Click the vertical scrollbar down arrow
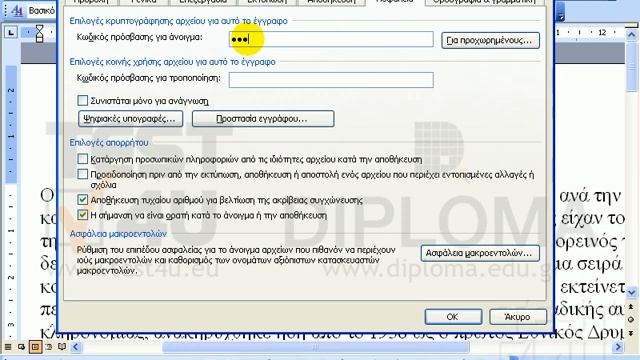Viewport: 640px width, 360px height. 631,292
